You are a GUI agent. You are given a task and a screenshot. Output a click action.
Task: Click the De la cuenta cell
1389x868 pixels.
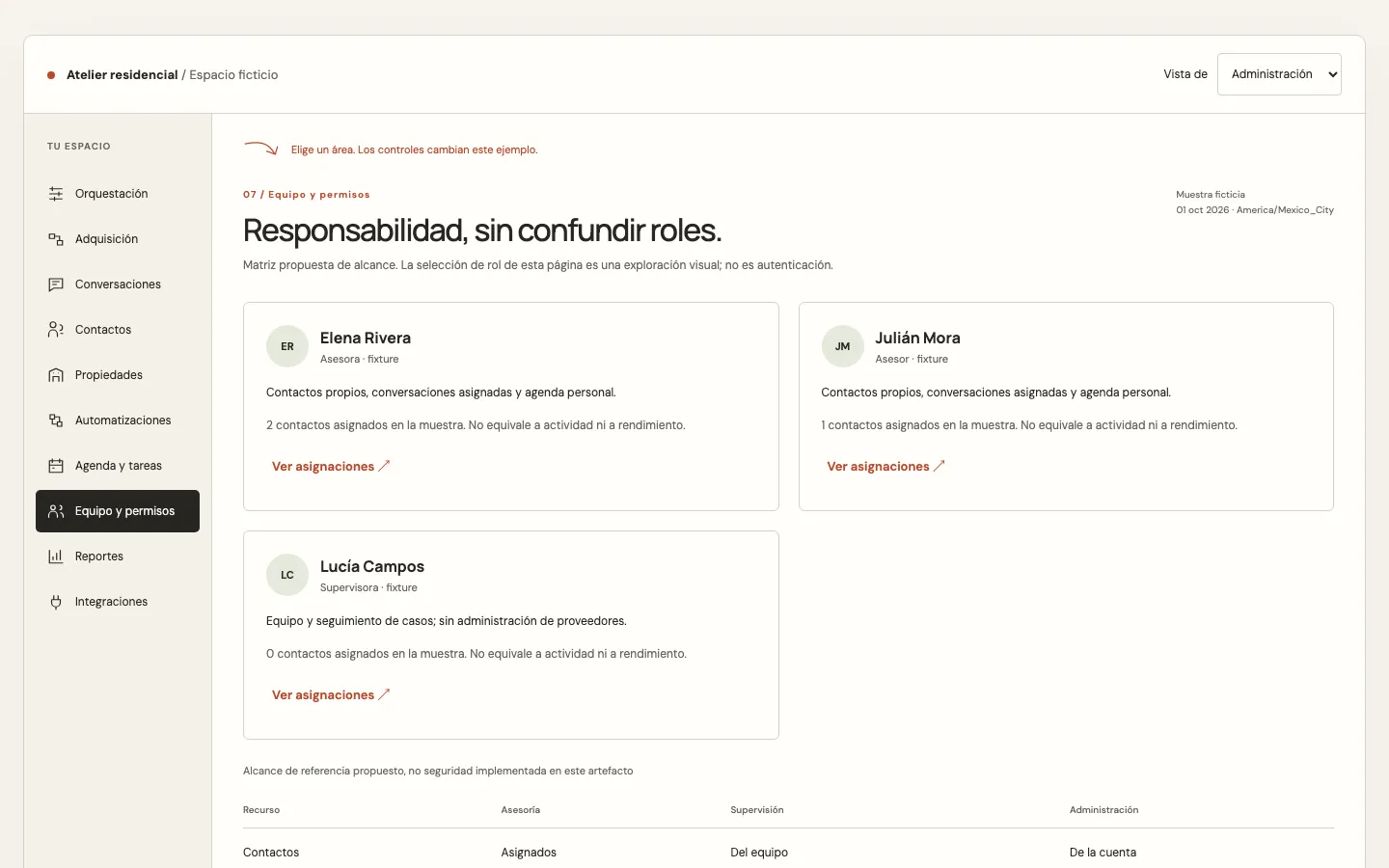1103,853
